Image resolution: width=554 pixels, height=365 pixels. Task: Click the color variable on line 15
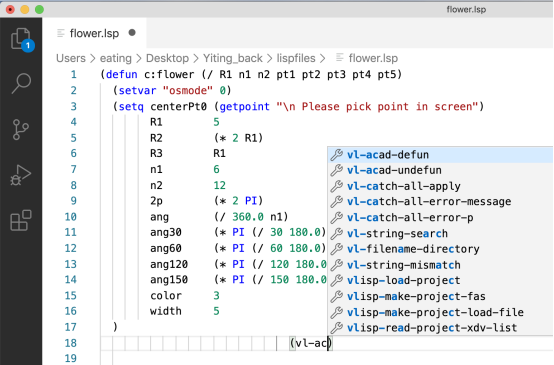166,295
